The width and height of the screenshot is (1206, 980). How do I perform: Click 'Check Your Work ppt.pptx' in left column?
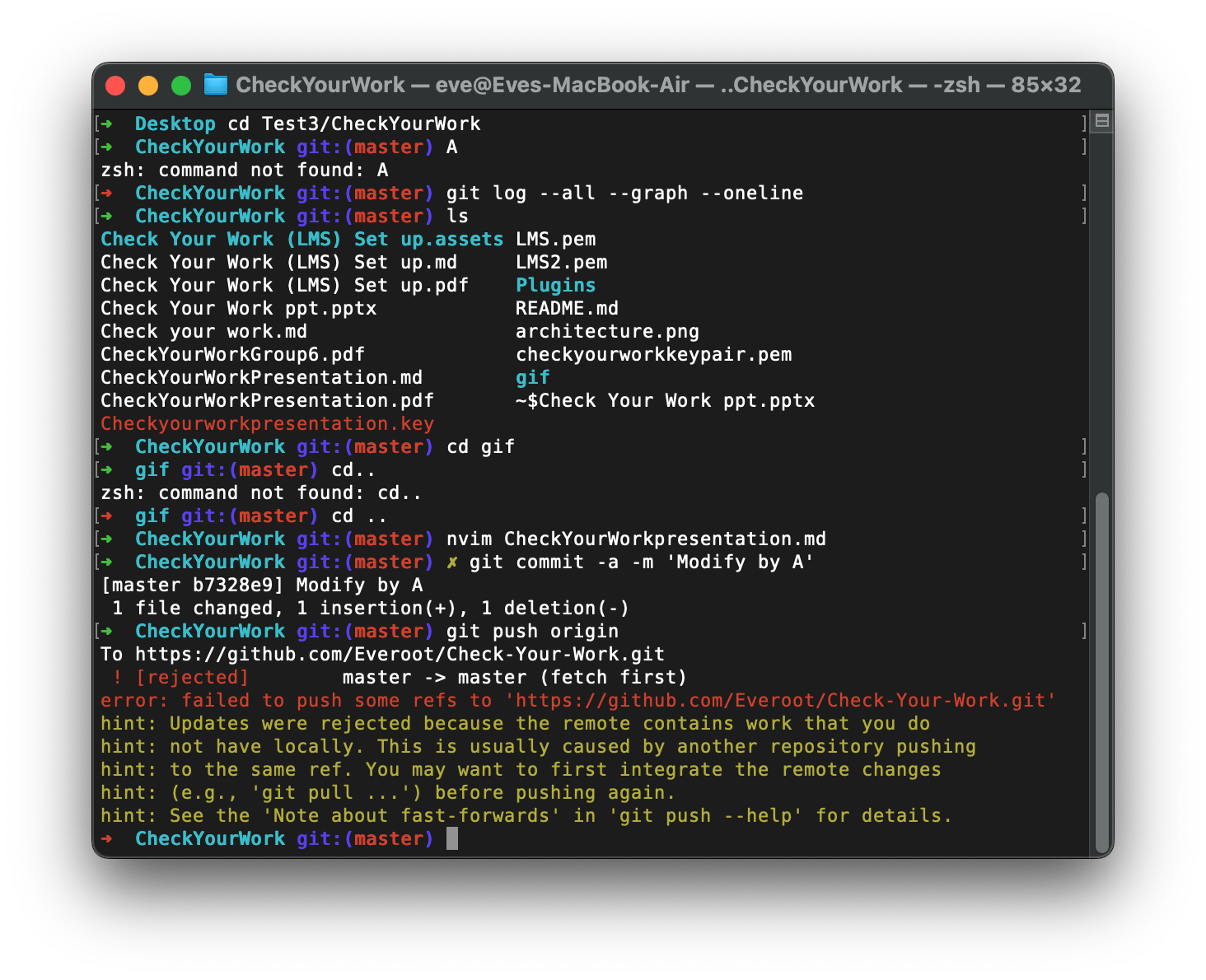(238, 308)
